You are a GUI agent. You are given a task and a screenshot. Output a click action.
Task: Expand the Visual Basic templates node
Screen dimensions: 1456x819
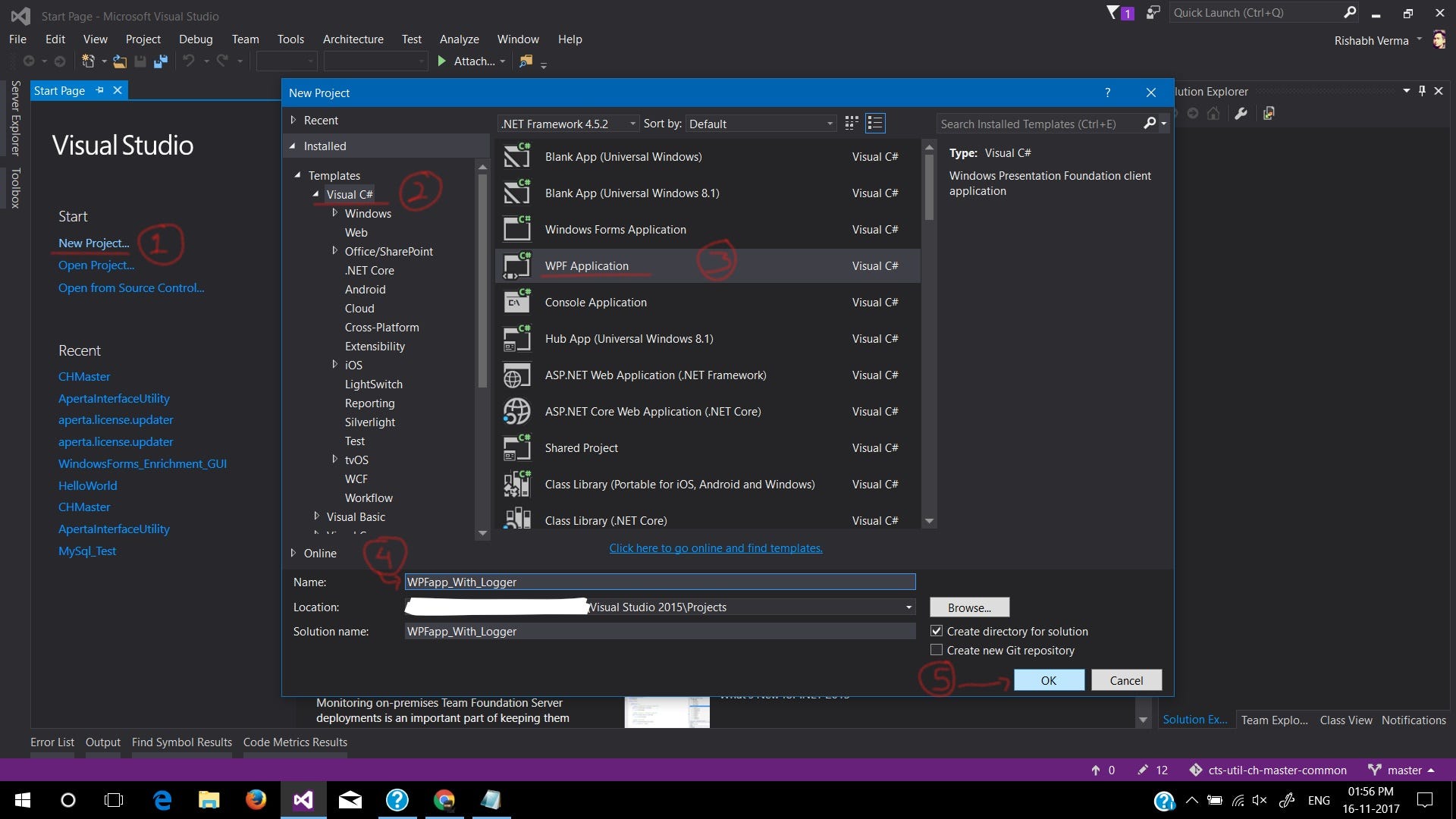(318, 516)
